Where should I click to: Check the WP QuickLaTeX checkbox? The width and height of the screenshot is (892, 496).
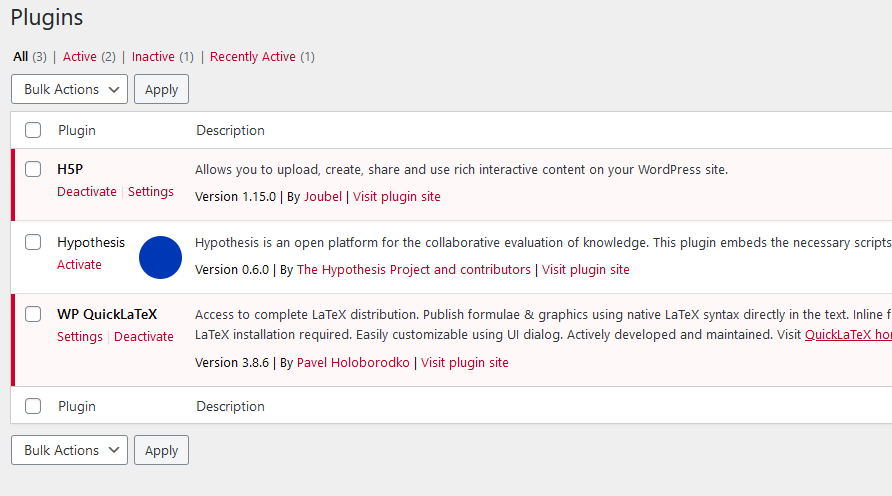tap(33, 314)
